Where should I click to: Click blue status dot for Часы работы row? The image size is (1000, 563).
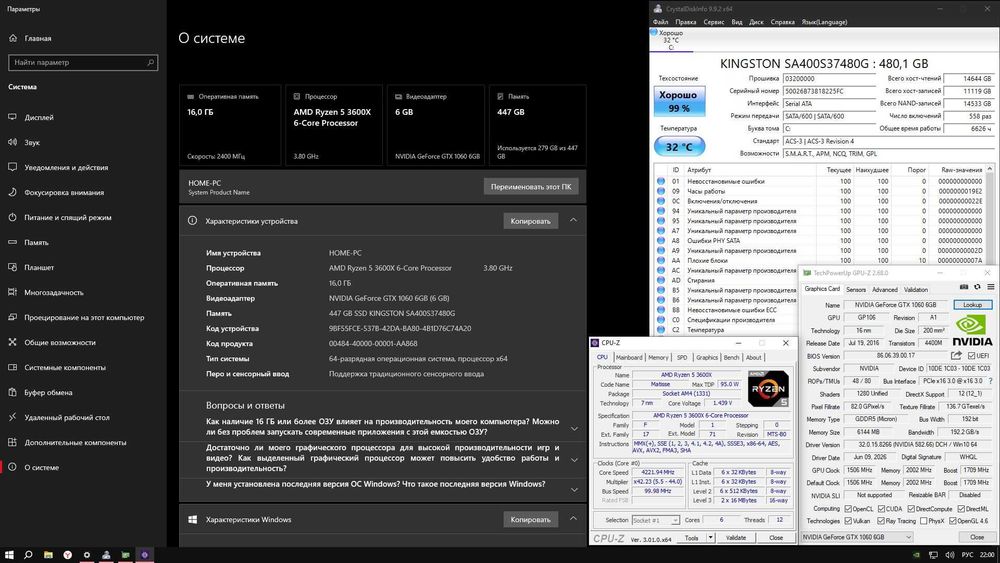(661, 191)
